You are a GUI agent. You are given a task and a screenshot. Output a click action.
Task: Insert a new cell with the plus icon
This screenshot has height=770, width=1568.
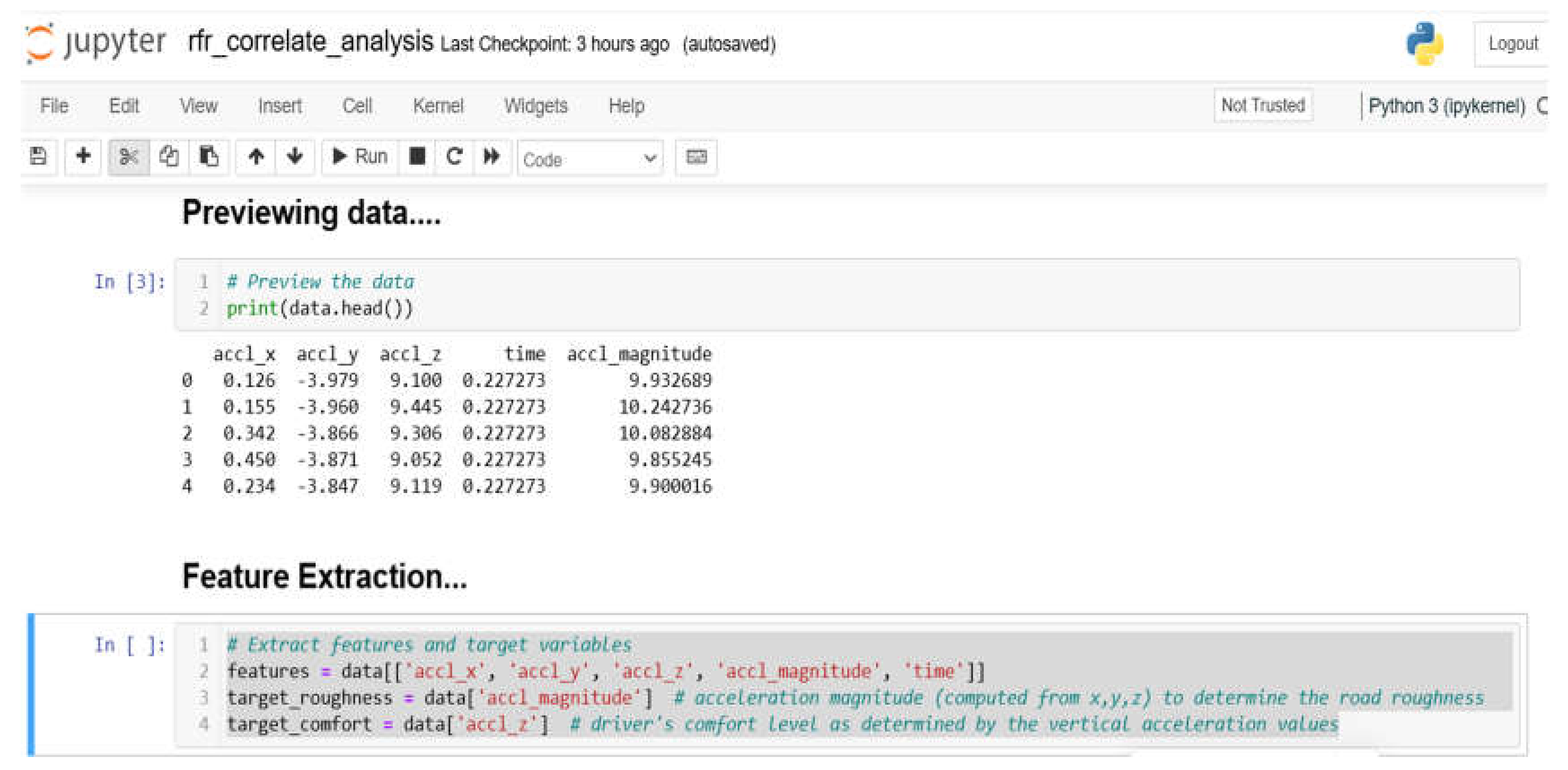[83, 156]
